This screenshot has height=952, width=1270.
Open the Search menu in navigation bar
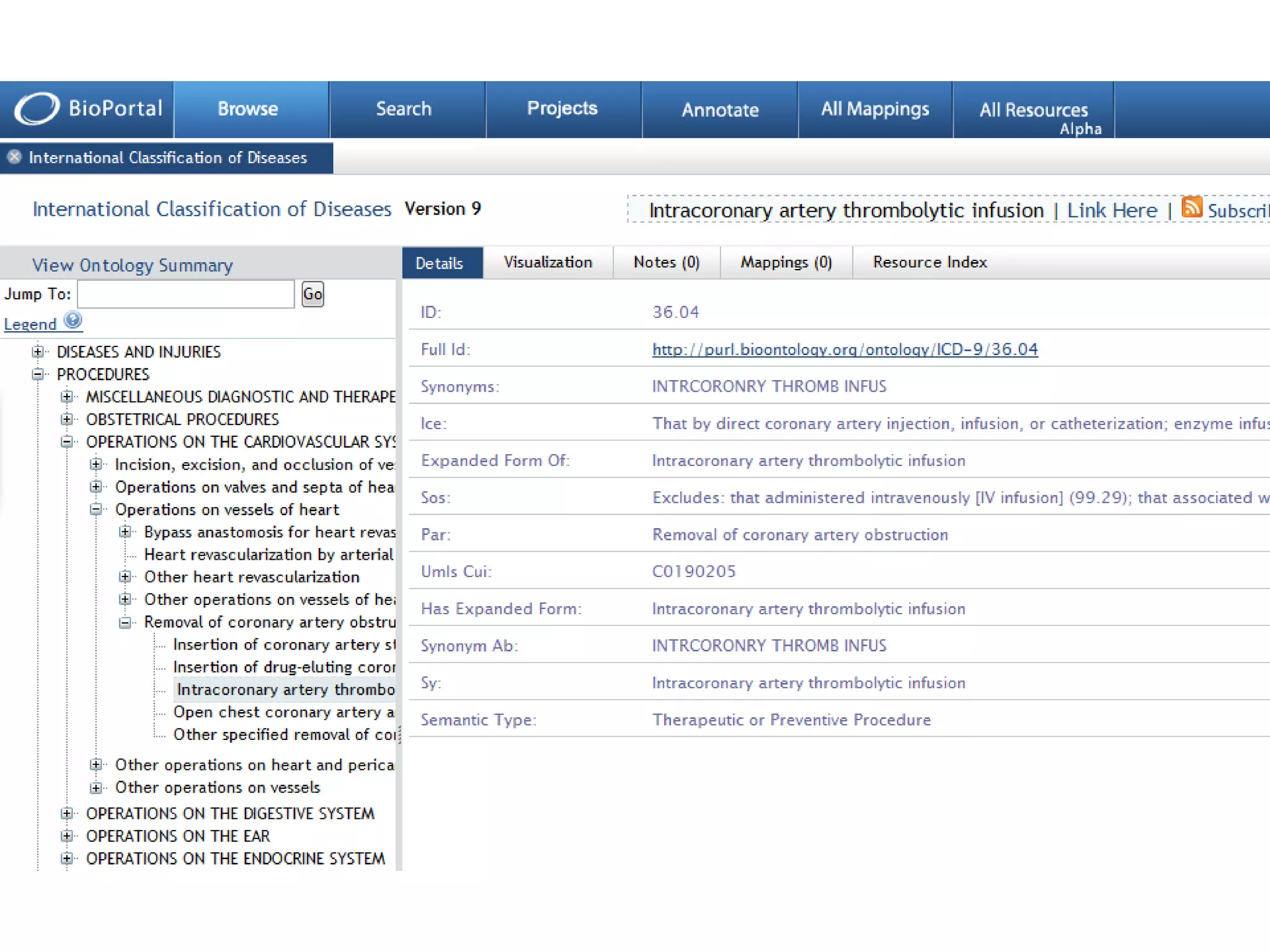tap(404, 109)
